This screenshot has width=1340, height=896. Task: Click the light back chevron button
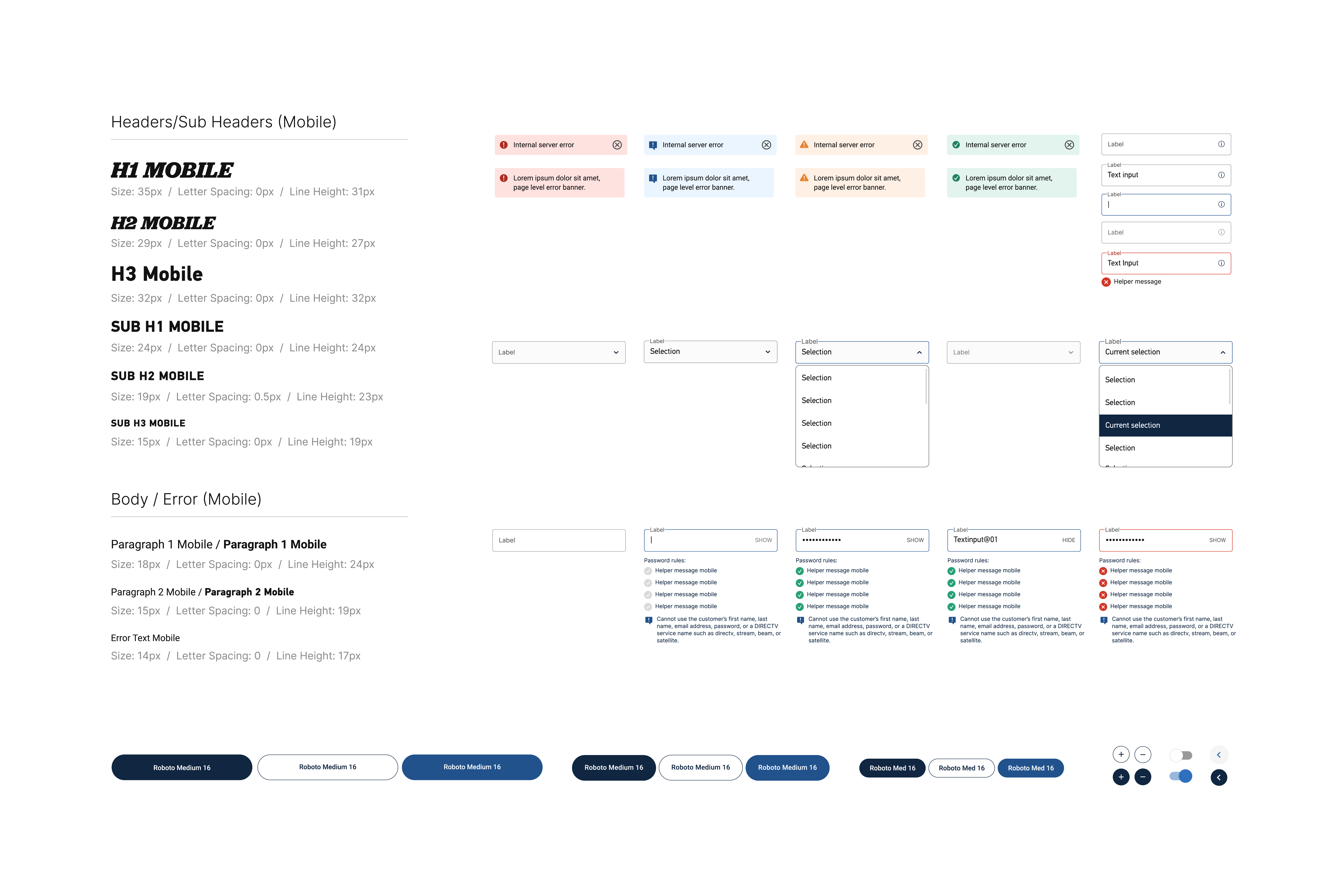1219,755
